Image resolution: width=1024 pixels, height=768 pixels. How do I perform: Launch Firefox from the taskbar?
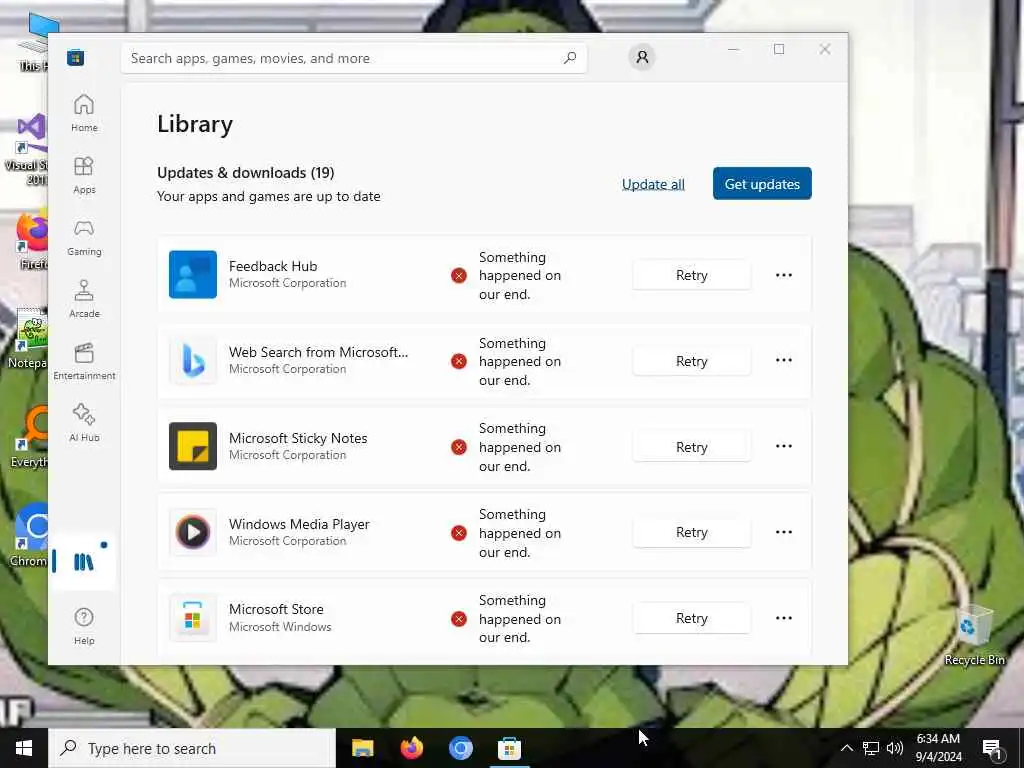[x=411, y=748]
